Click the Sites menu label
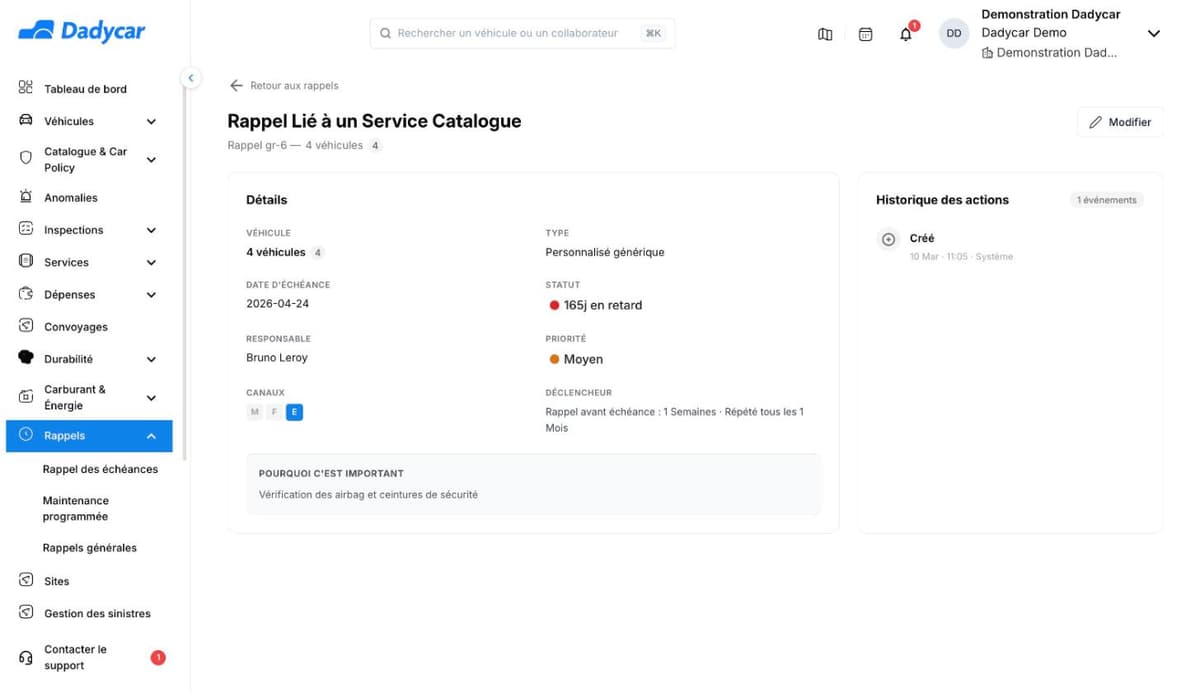The height and width of the screenshot is (692, 1200). [57, 581]
